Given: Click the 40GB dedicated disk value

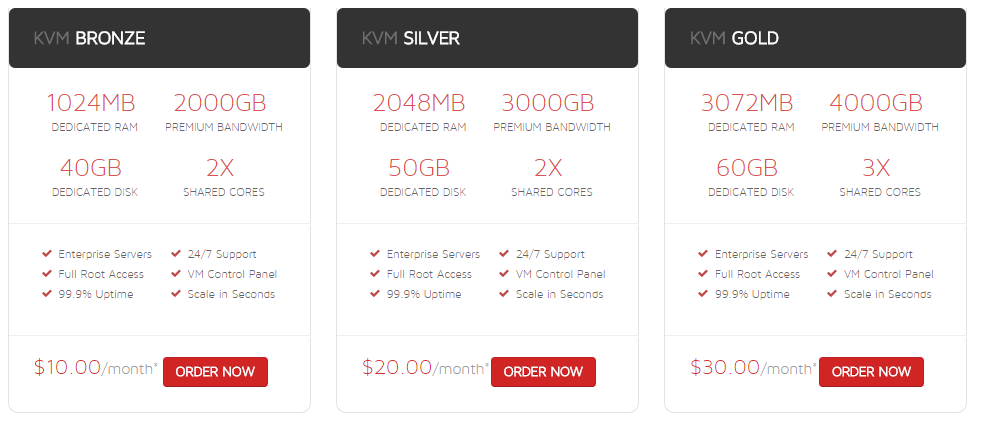Looking at the screenshot, I should 91,168.
